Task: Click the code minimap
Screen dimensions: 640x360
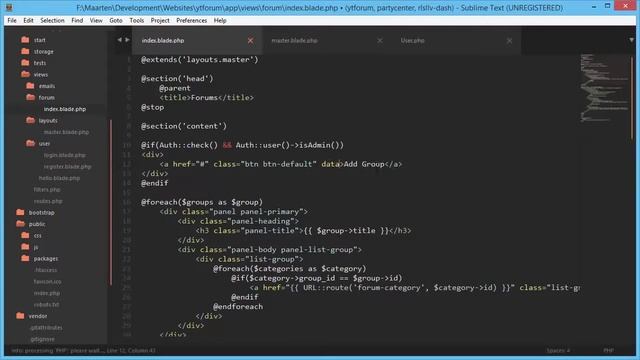Action: (x=604, y=88)
